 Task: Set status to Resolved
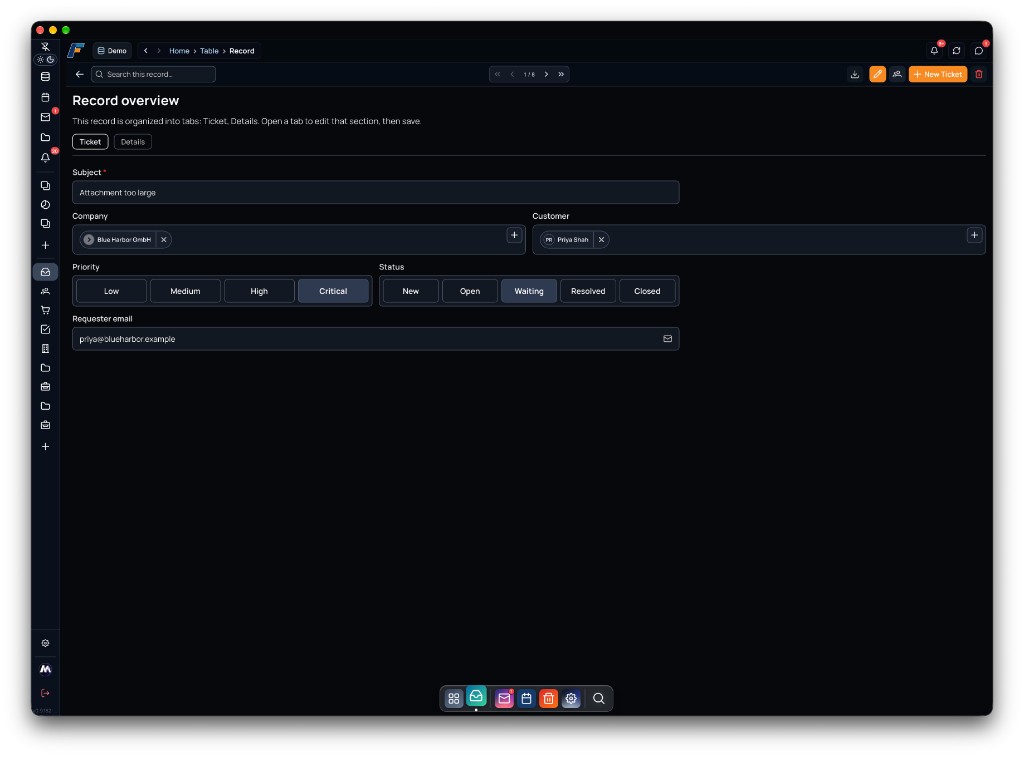588,291
